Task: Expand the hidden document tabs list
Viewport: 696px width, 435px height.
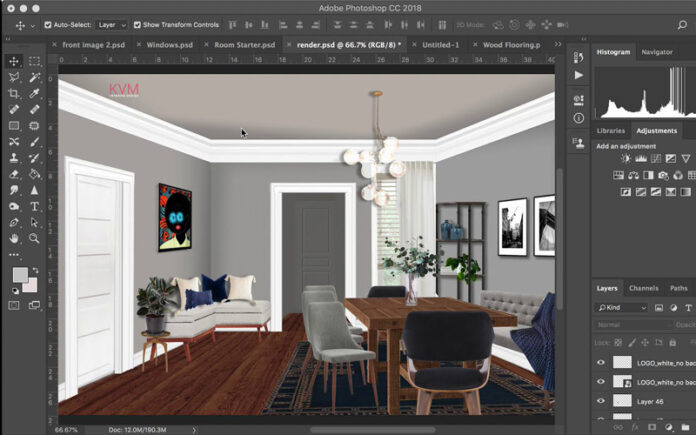Action: click(x=558, y=44)
